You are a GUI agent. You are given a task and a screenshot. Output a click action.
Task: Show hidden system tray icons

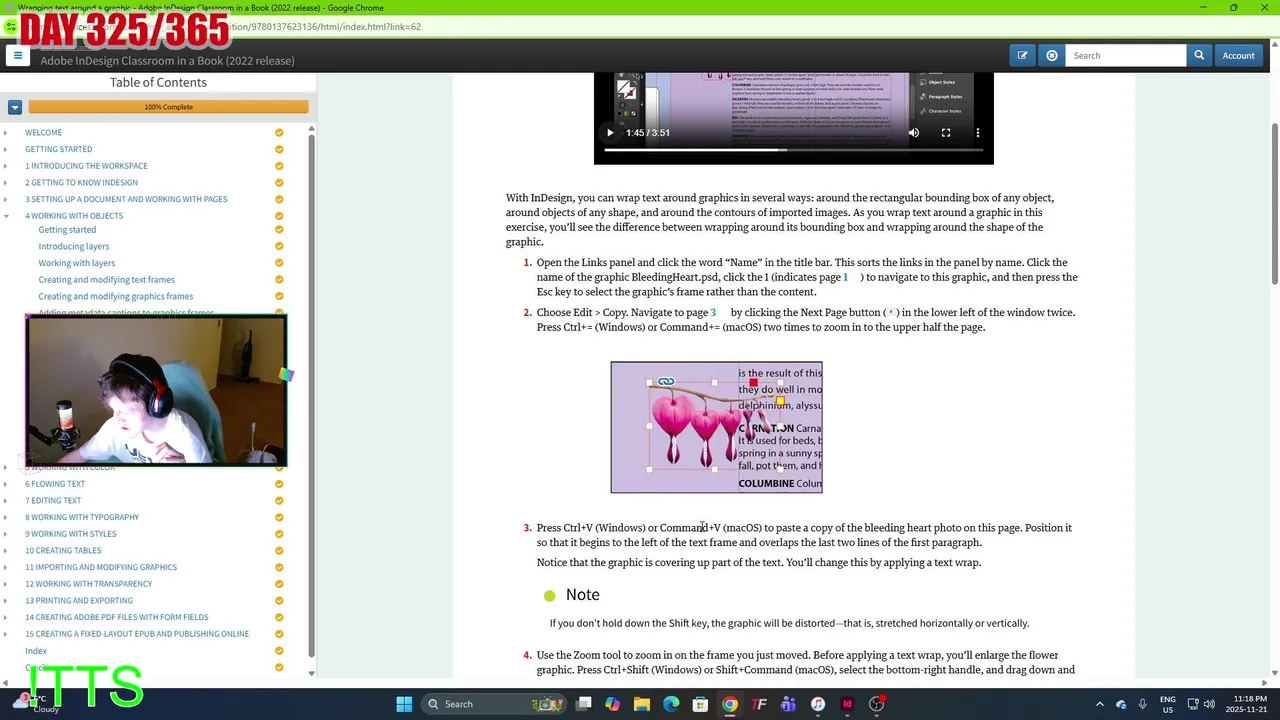click(x=1100, y=704)
